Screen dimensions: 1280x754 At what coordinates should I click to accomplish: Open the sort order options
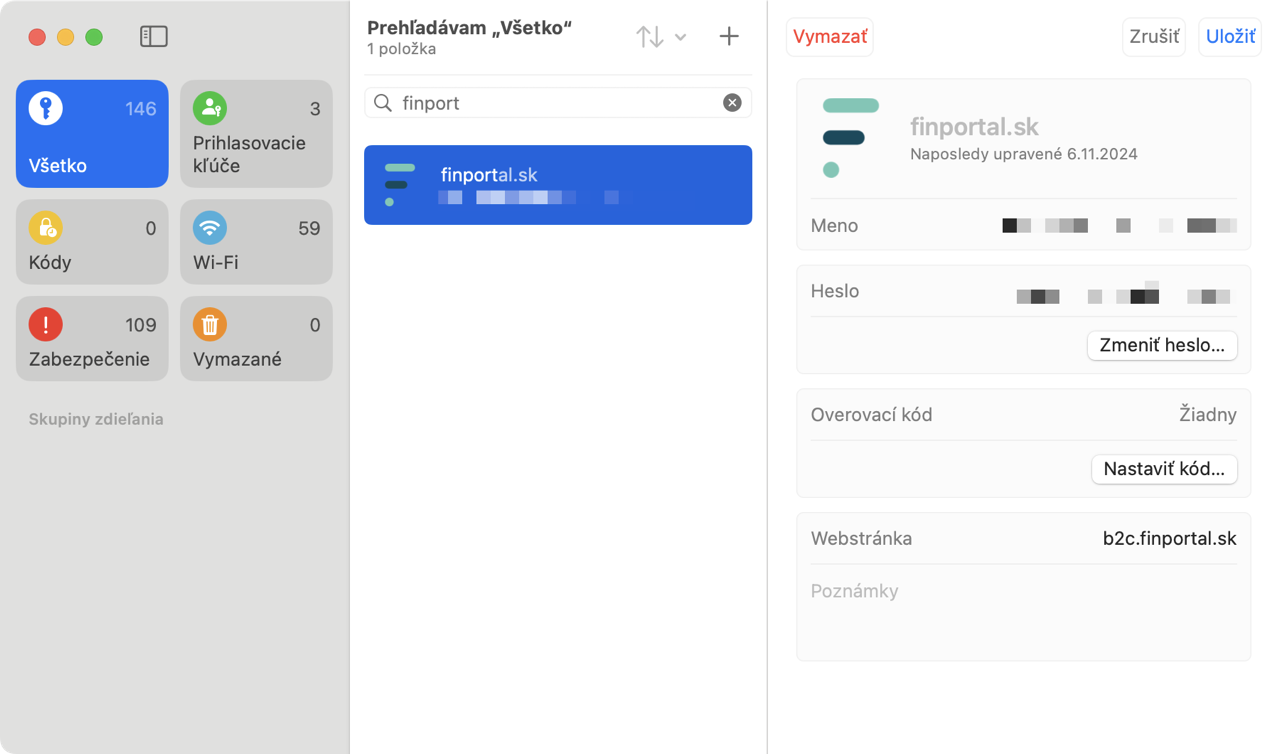pyautogui.click(x=650, y=37)
